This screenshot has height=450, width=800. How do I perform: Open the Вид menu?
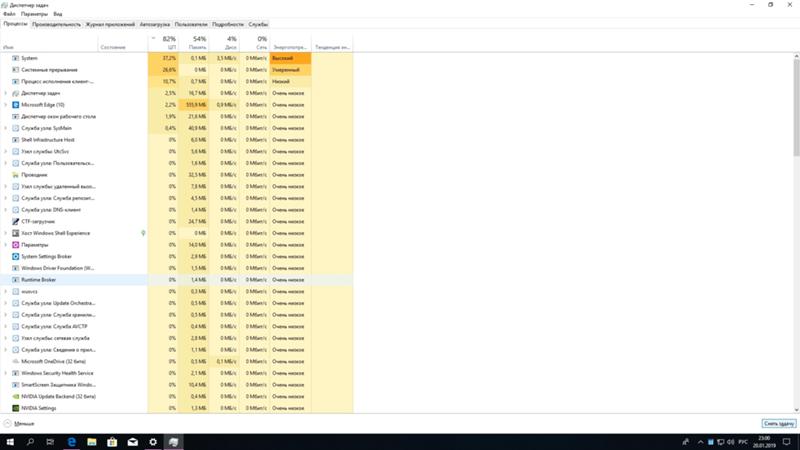[58, 14]
